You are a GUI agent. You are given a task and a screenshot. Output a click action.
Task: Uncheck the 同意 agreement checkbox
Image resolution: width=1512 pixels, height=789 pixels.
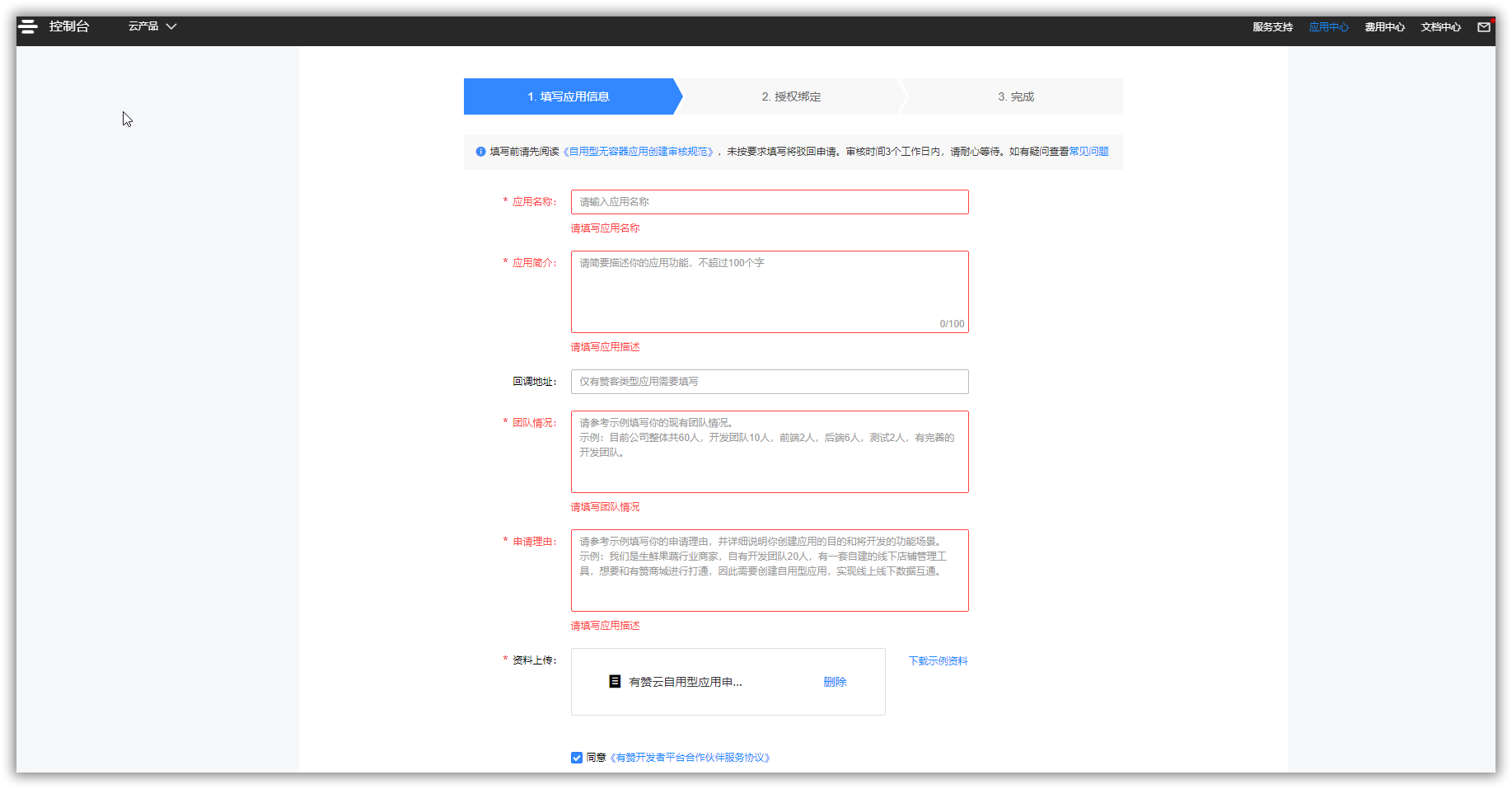click(577, 758)
